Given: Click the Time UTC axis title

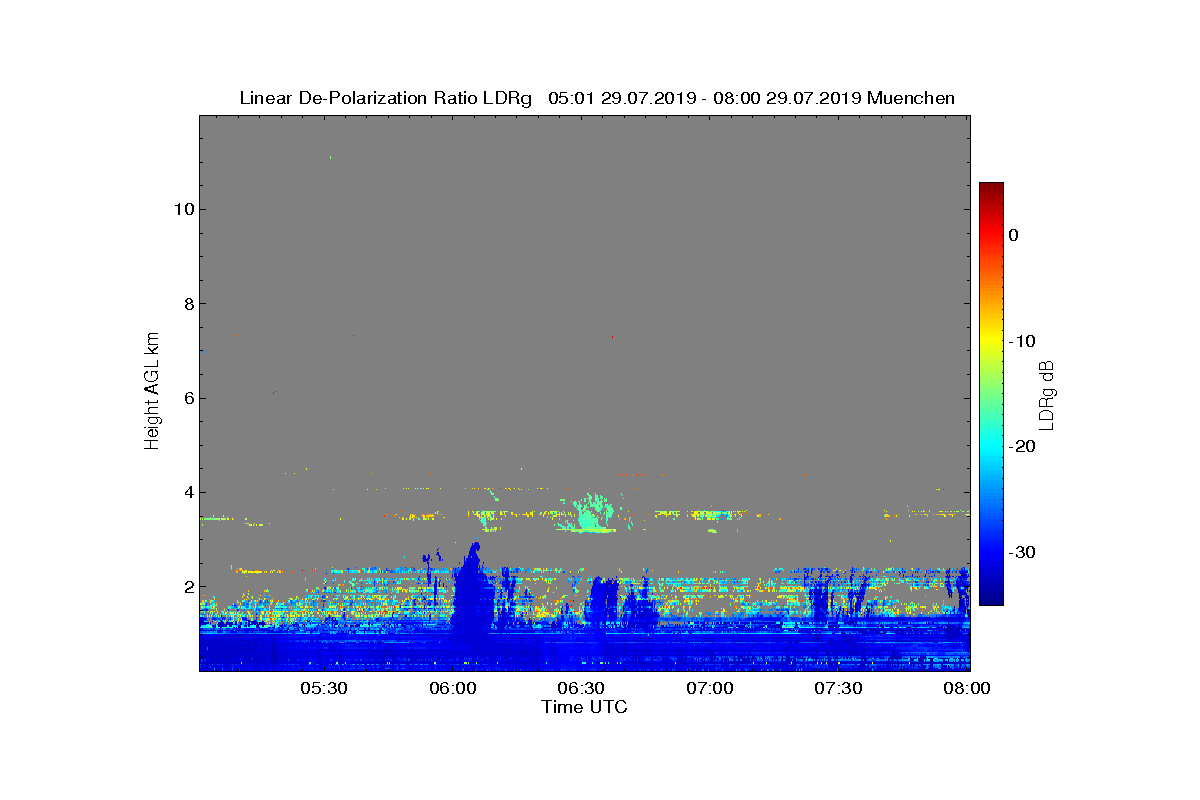Looking at the screenshot, I should pyautogui.click(x=585, y=707).
